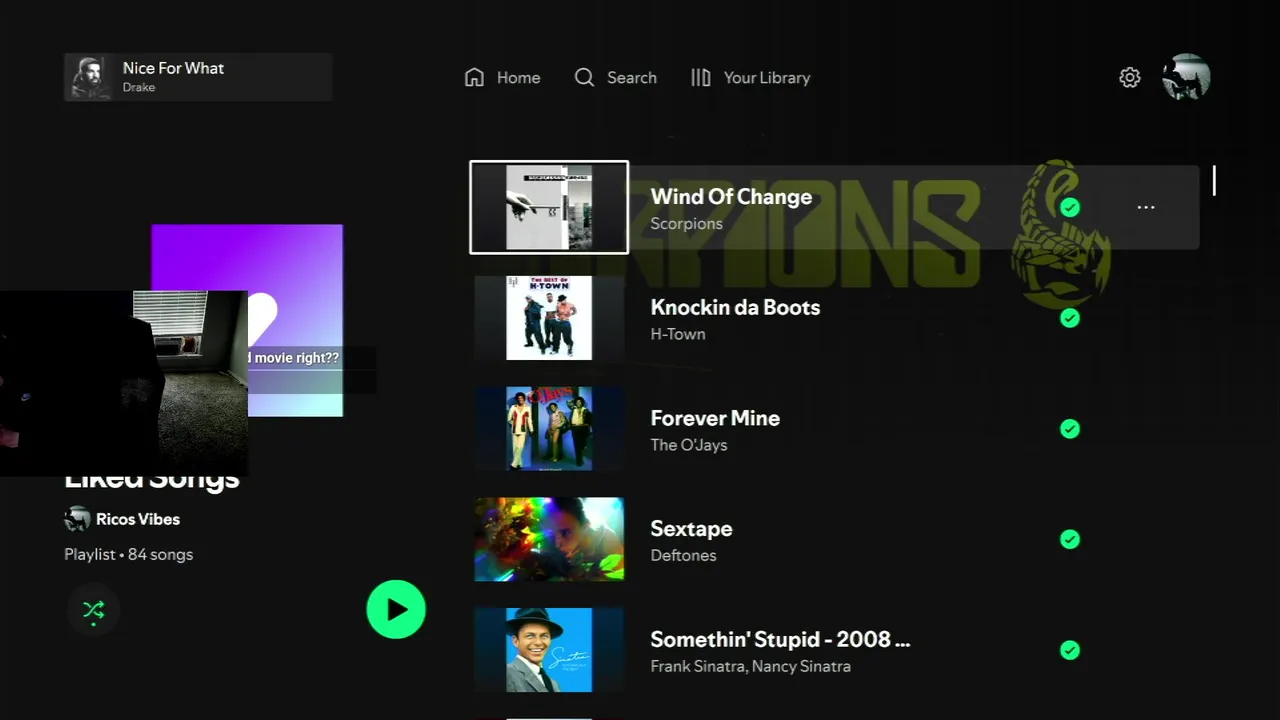Toggle shuffle for Liked Songs
This screenshot has width=1280, height=720.
[93, 610]
